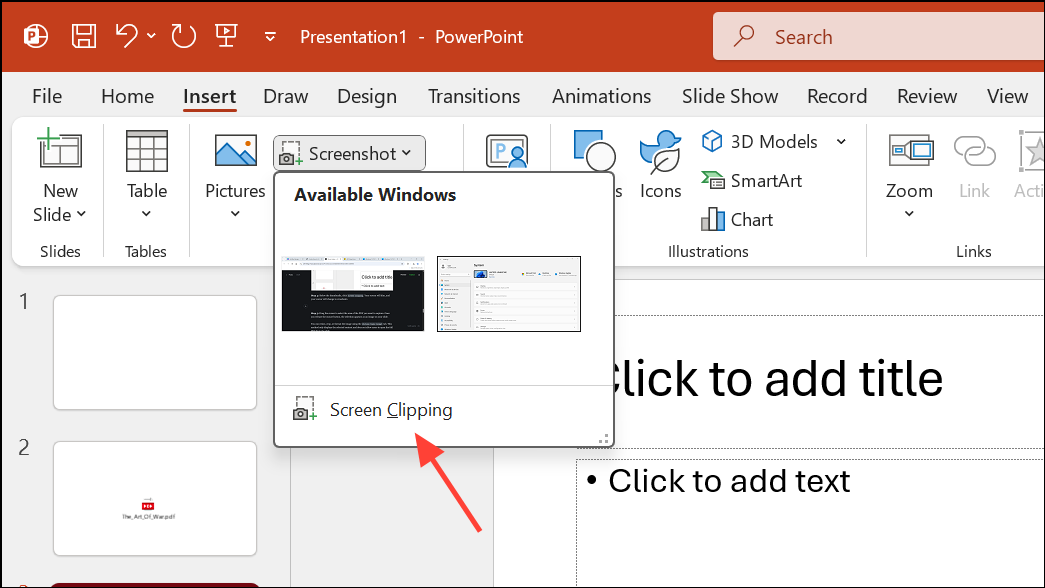1045x588 pixels.
Task: Insert a SmartArt graphic
Action: click(x=752, y=181)
